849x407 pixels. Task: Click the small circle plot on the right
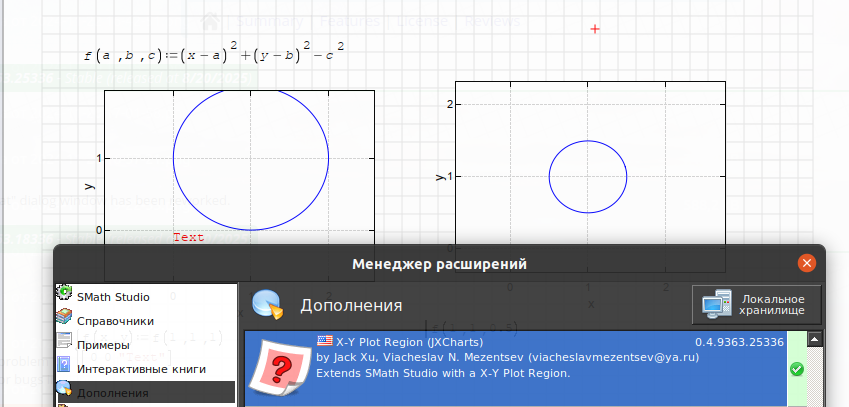[588, 177]
